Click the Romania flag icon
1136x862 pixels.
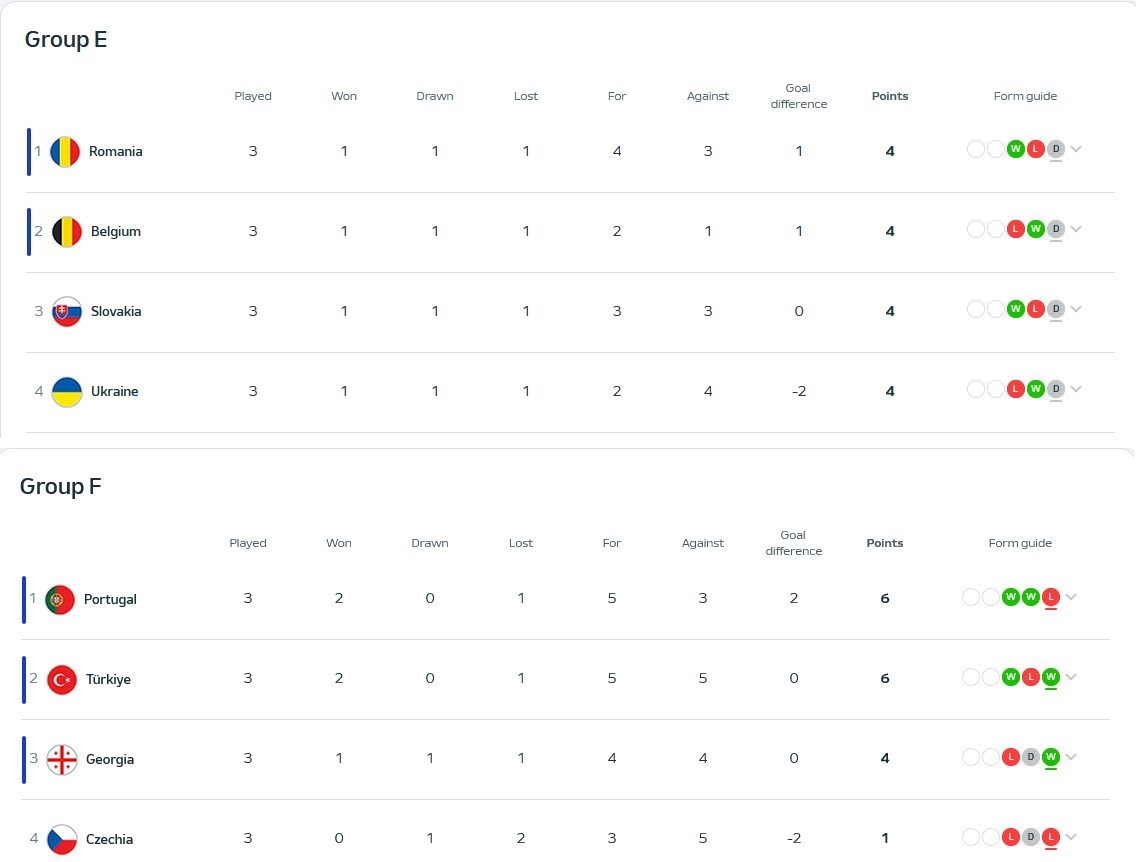64,152
